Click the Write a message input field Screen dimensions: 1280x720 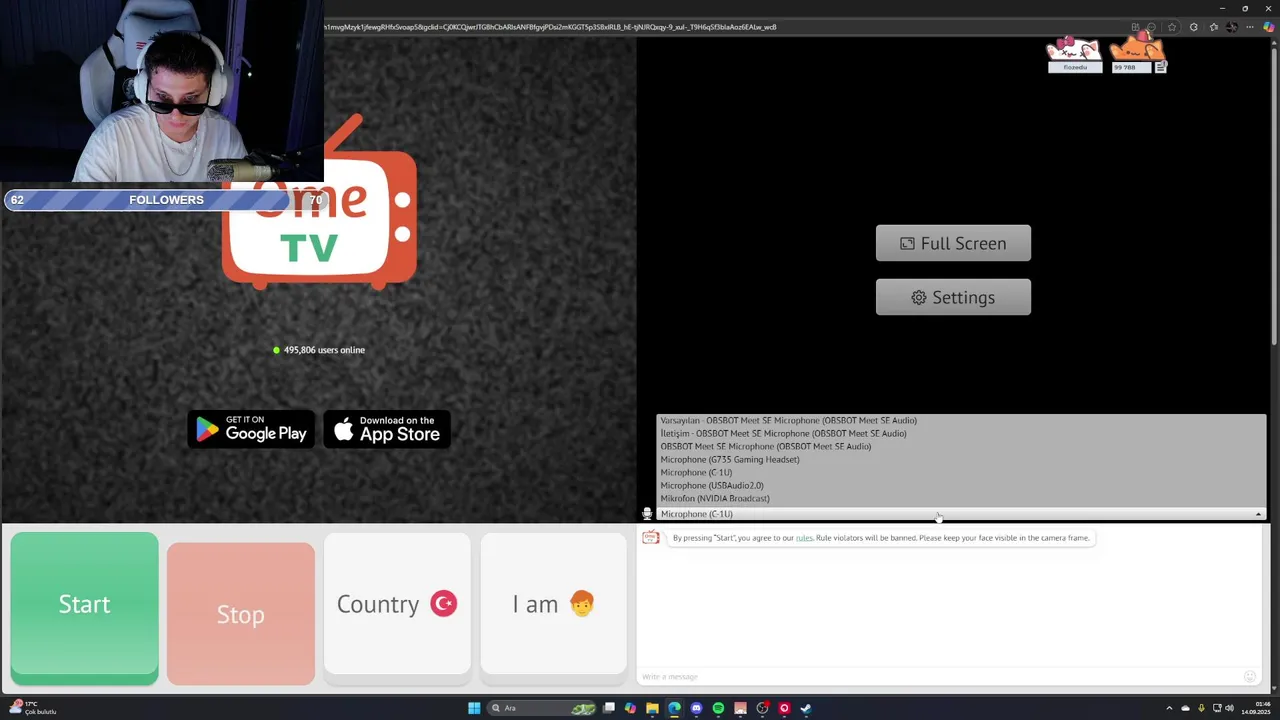pyautogui.click(x=938, y=677)
